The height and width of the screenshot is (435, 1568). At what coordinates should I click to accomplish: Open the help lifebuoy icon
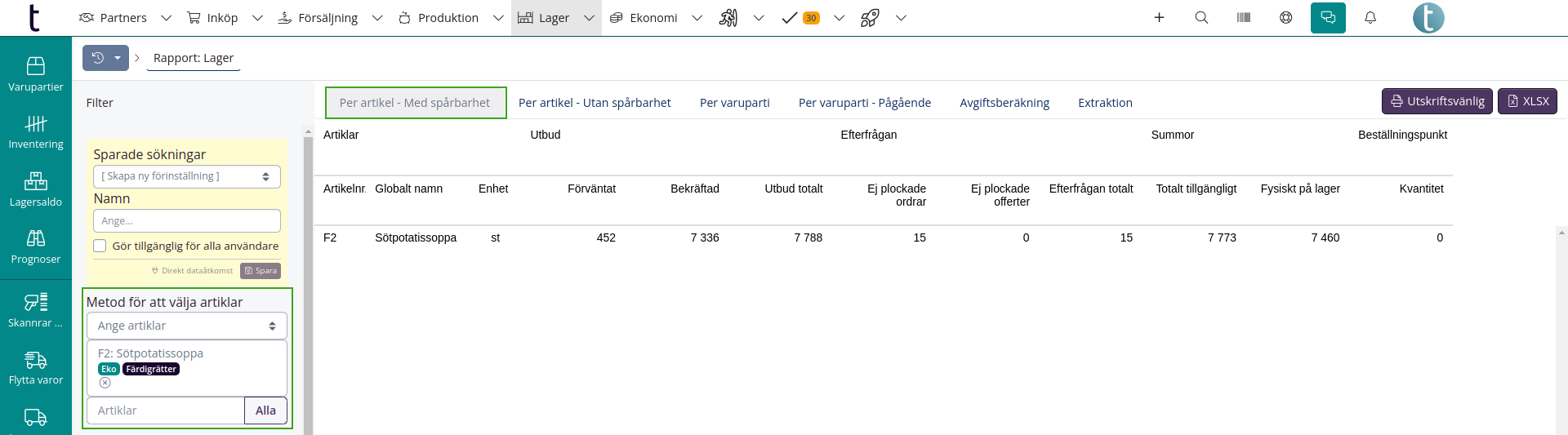(1286, 17)
